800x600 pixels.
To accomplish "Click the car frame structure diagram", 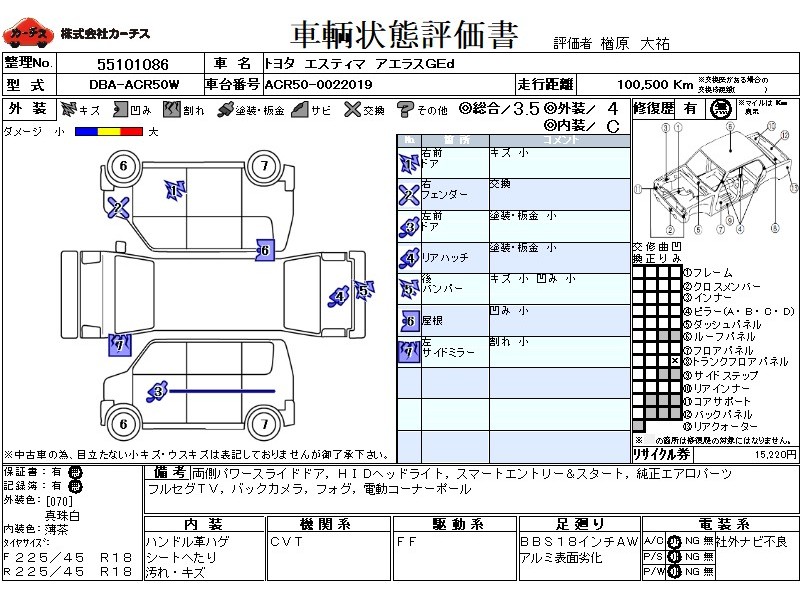I will [714, 178].
